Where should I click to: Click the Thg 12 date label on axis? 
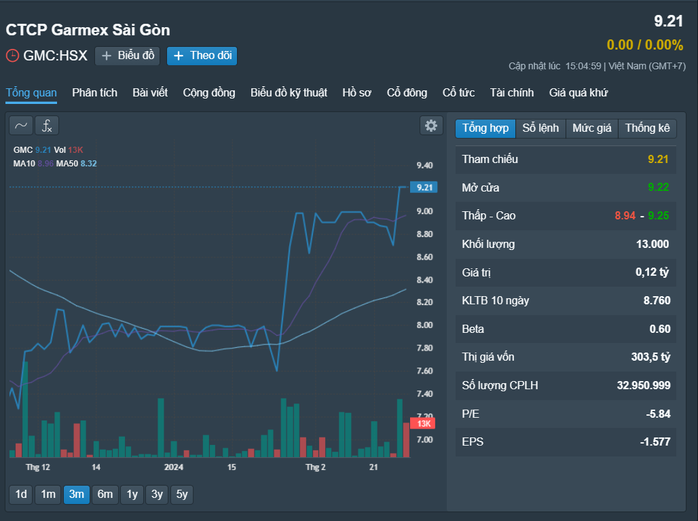click(38, 467)
